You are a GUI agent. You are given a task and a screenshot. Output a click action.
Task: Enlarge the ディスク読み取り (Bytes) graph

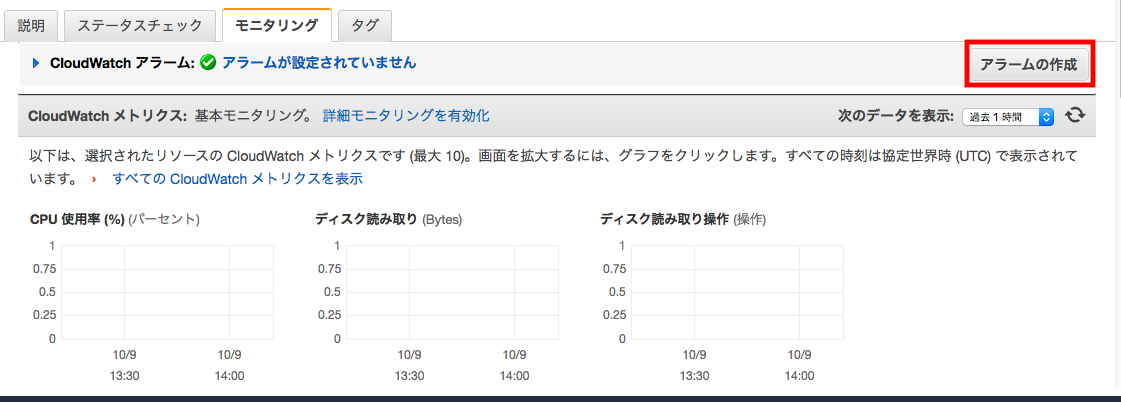(x=452, y=293)
